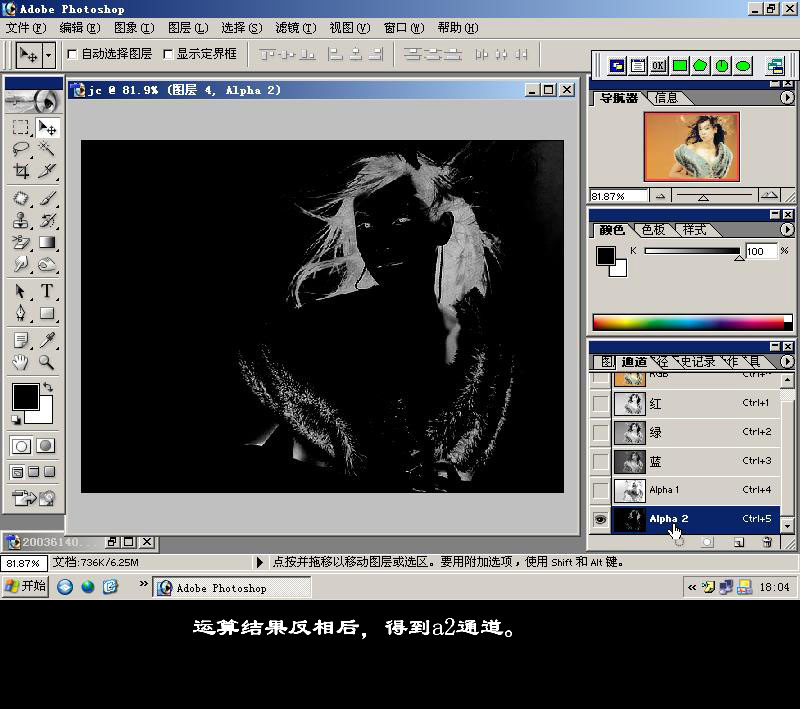
Task: Click the K grayscale slider
Action: (x=692, y=251)
